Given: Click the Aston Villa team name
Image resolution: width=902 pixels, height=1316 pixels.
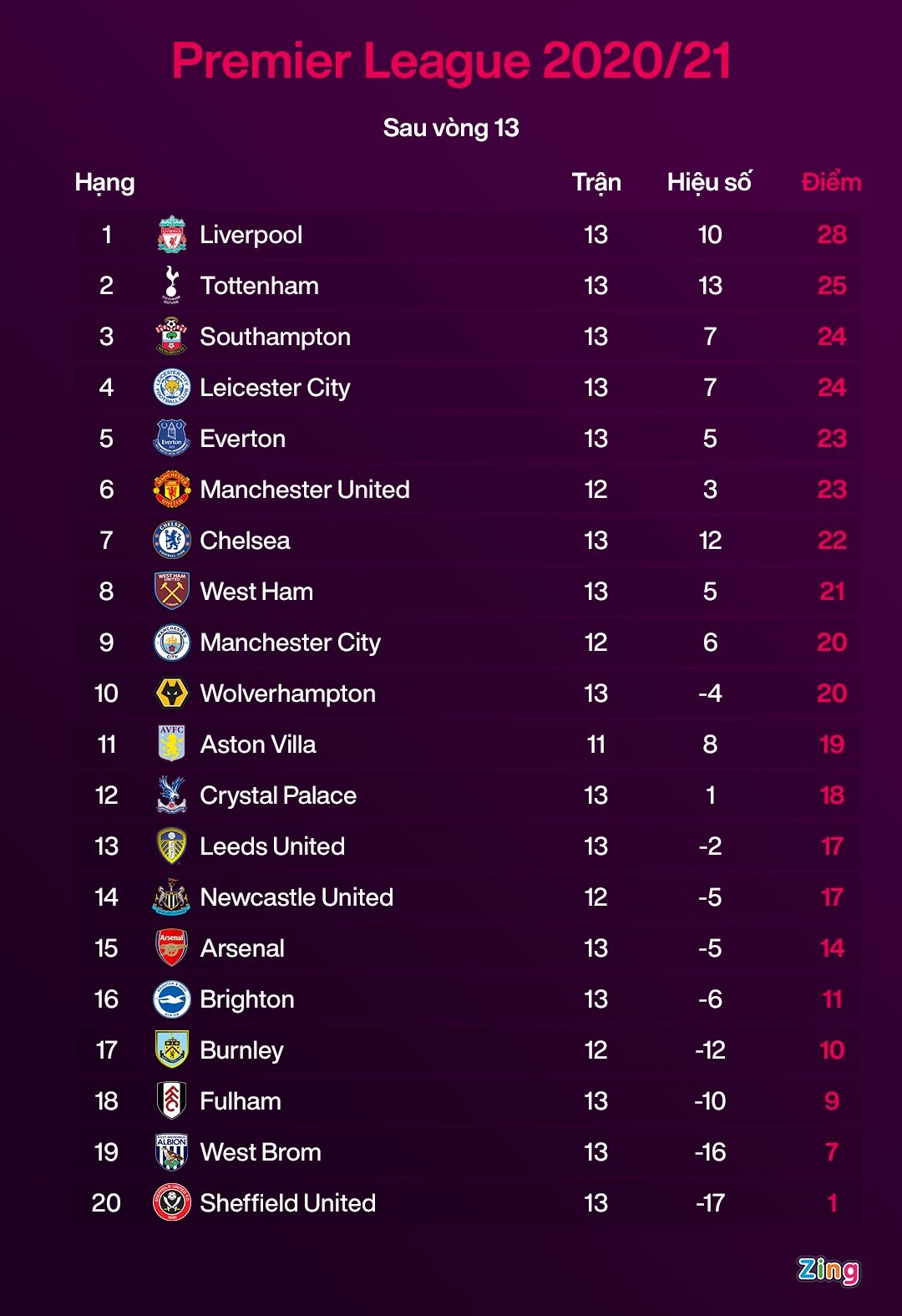Looking at the screenshot, I should click(x=258, y=744).
